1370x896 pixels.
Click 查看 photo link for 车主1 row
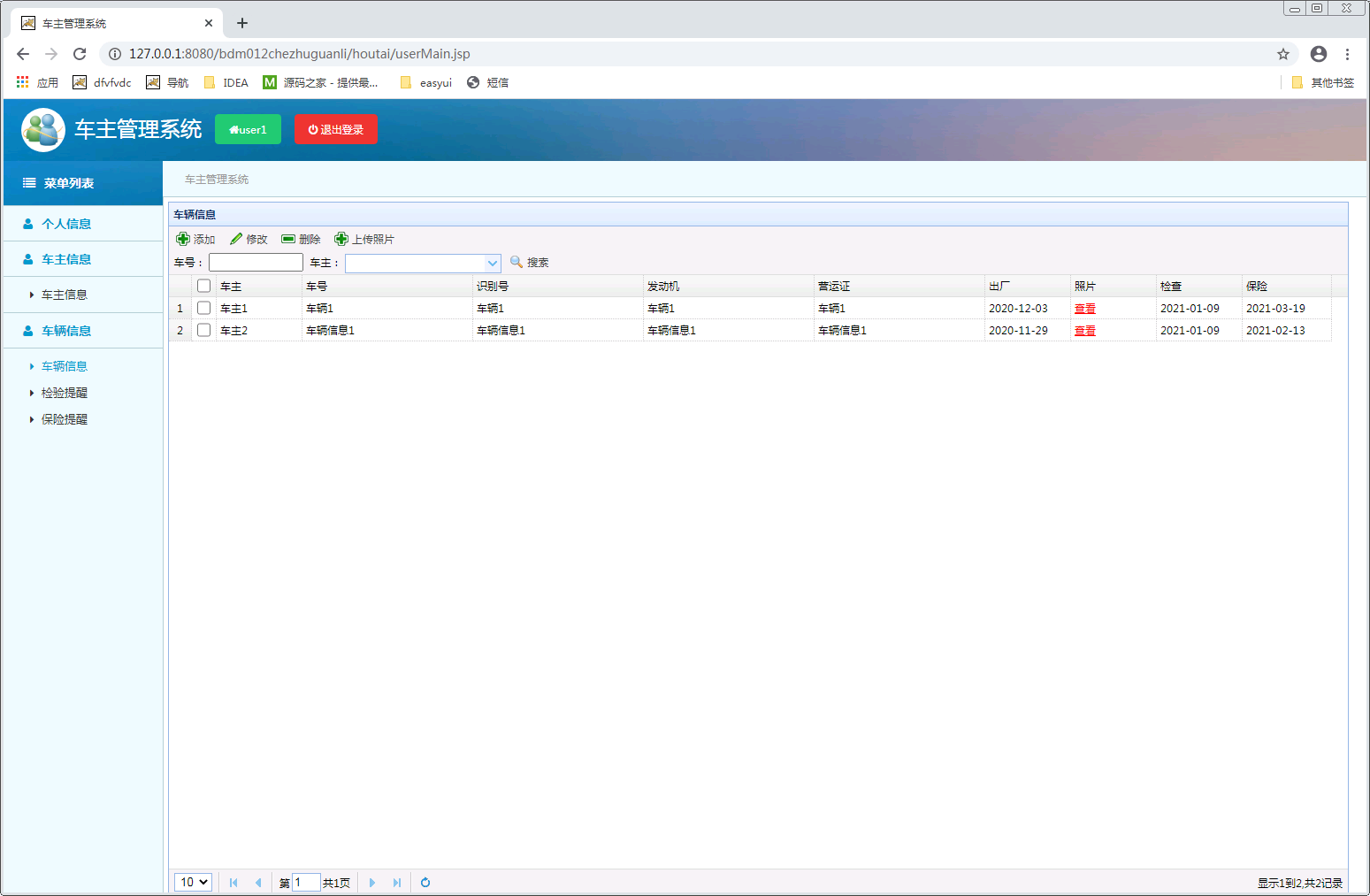1085,309
